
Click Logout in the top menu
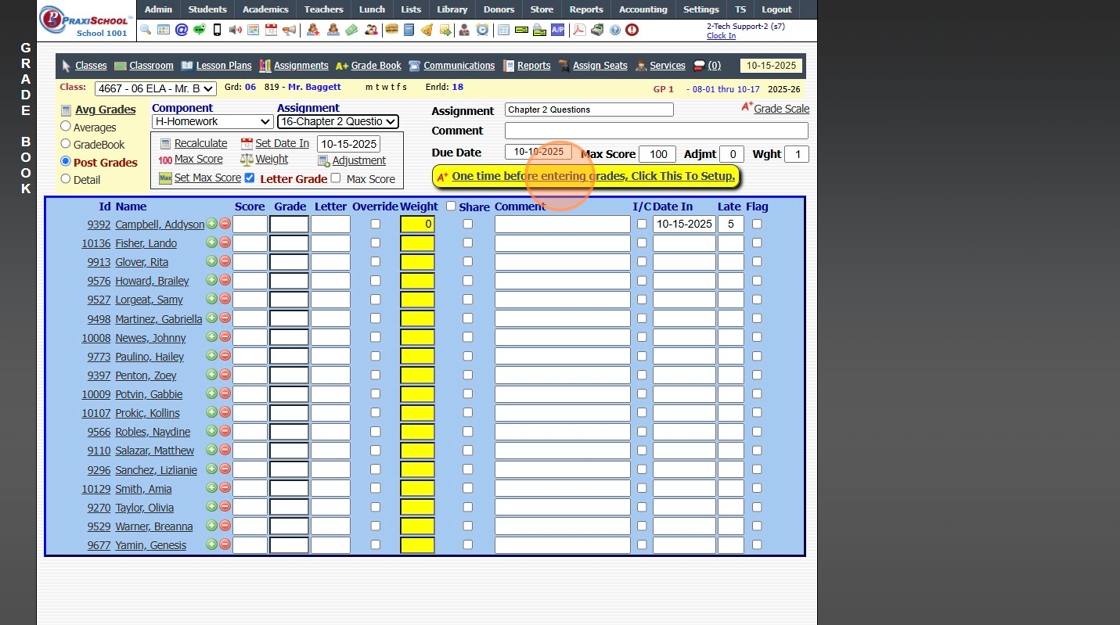click(x=776, y=9)
